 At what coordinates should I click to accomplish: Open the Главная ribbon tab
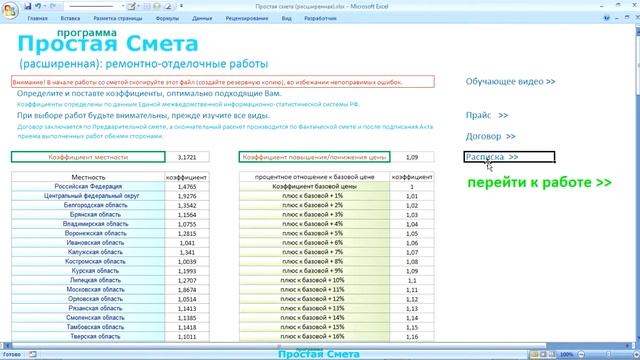(38, 18)
